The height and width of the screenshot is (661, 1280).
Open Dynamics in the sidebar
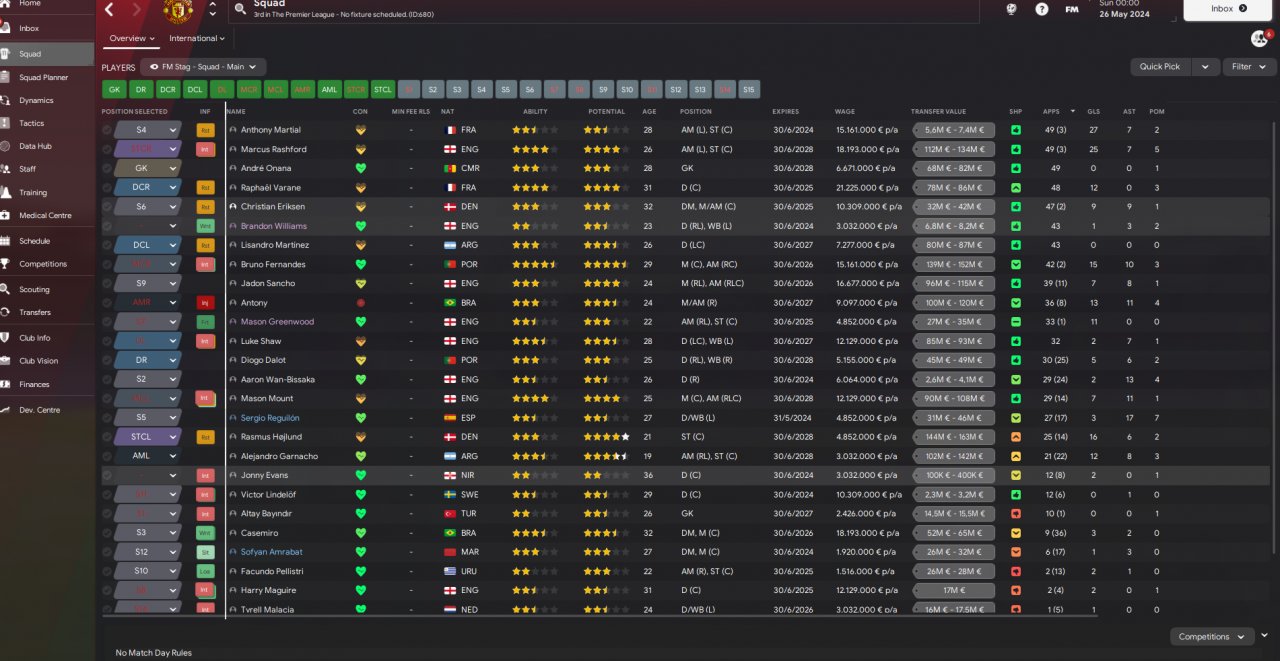coord(47,100)
